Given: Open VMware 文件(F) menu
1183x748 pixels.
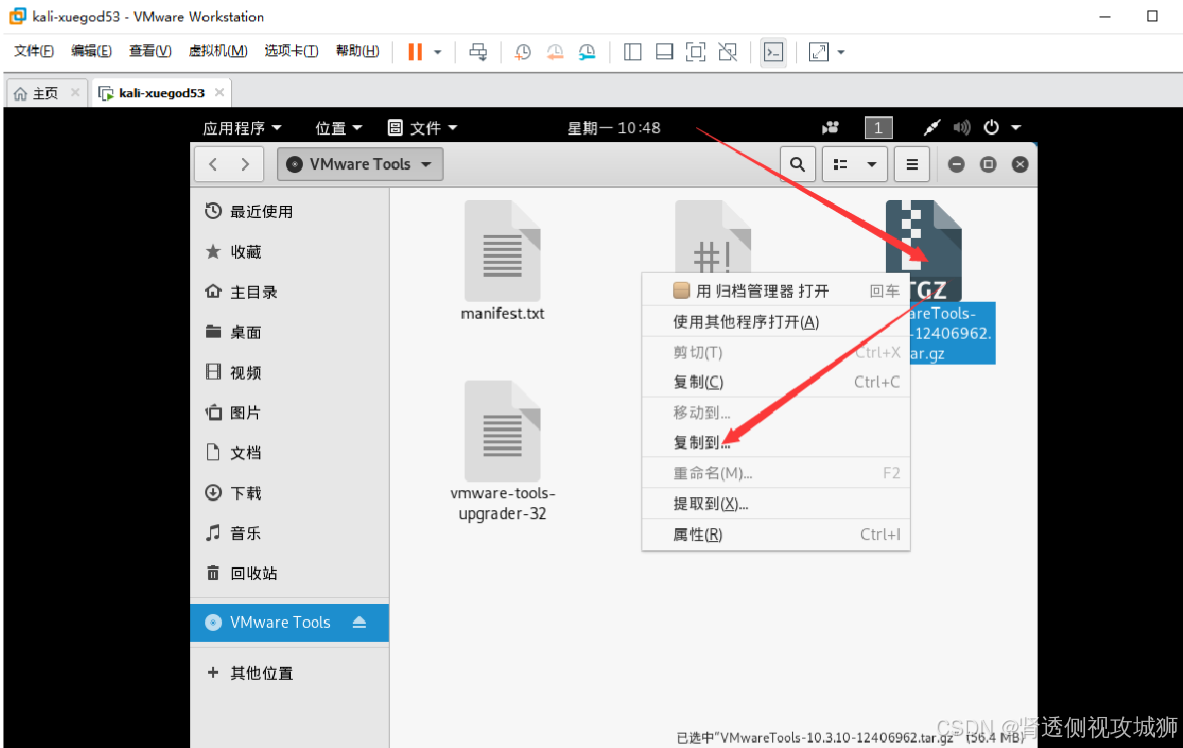Looking at the screenshot, I should pyautogui.click(x=34, y=51).
